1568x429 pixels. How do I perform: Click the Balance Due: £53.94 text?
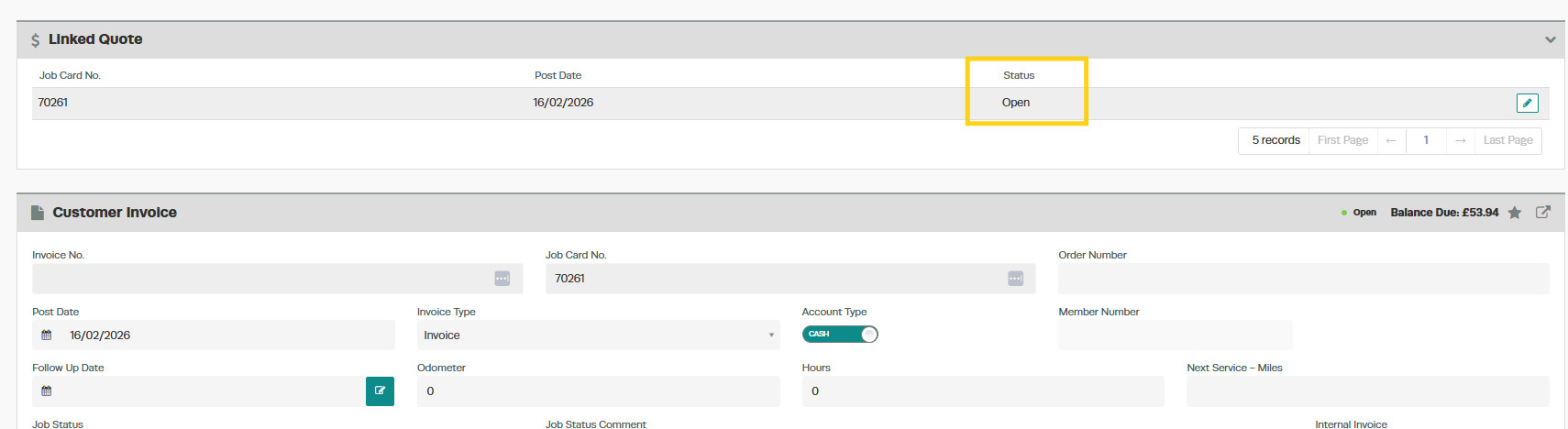click(x=1444, y=213)
